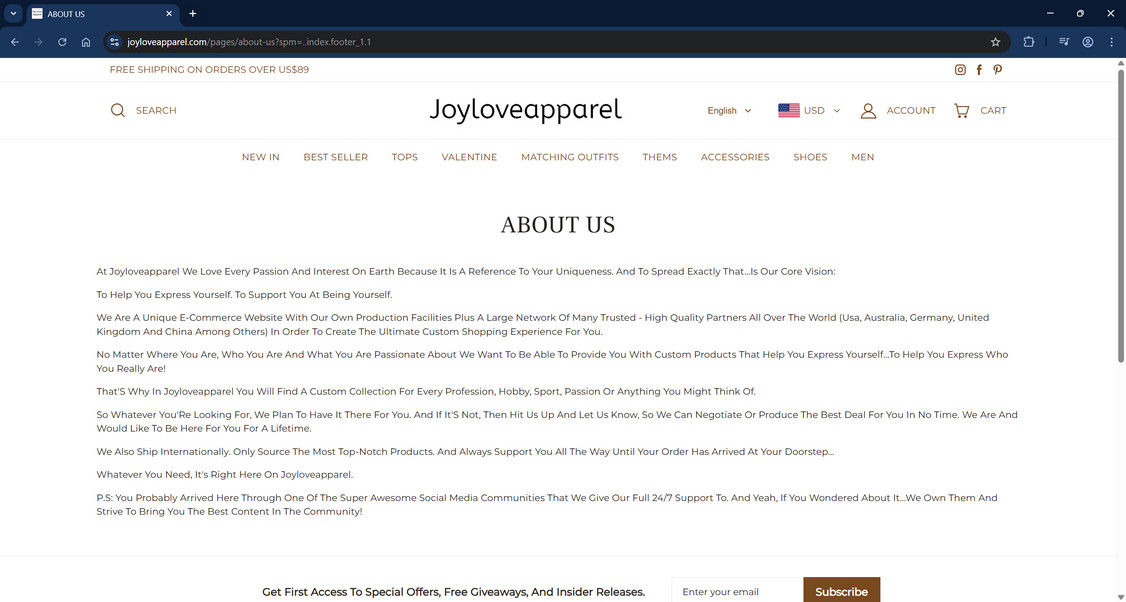Open the browser extensions puzzle icon
This screenshot has height=602, width=1126.
click(1028, 42)
